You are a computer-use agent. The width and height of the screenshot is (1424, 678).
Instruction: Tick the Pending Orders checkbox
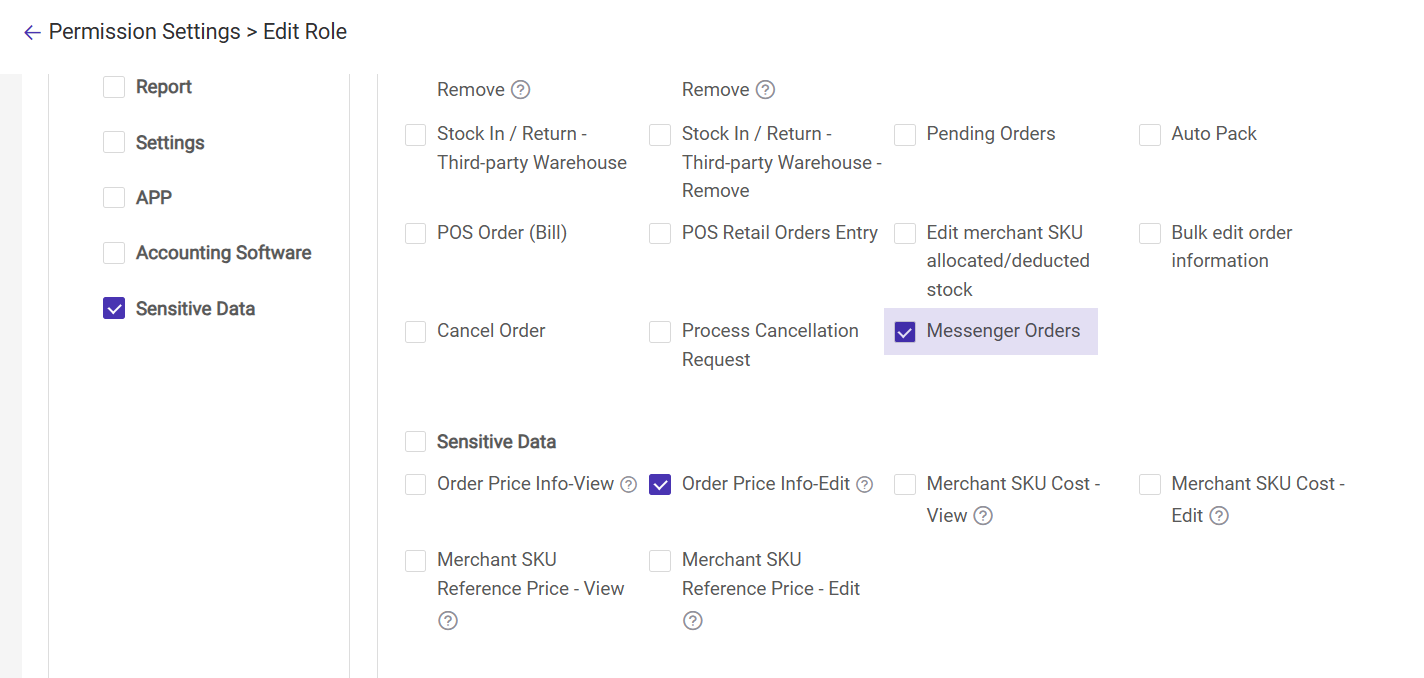click(905, 135)
